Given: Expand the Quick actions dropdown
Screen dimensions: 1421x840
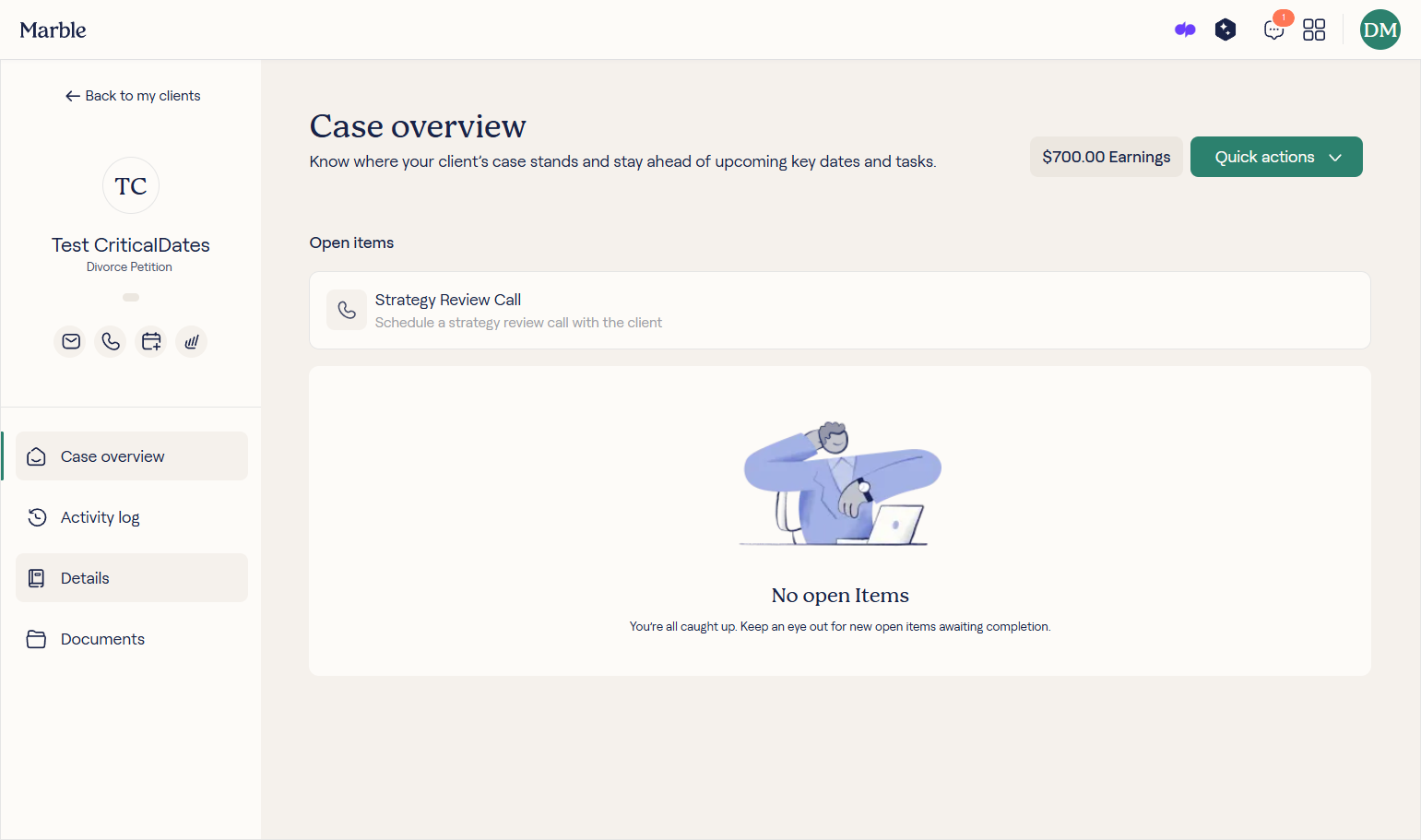Looking at the screenshot, I should [1276, 157].
